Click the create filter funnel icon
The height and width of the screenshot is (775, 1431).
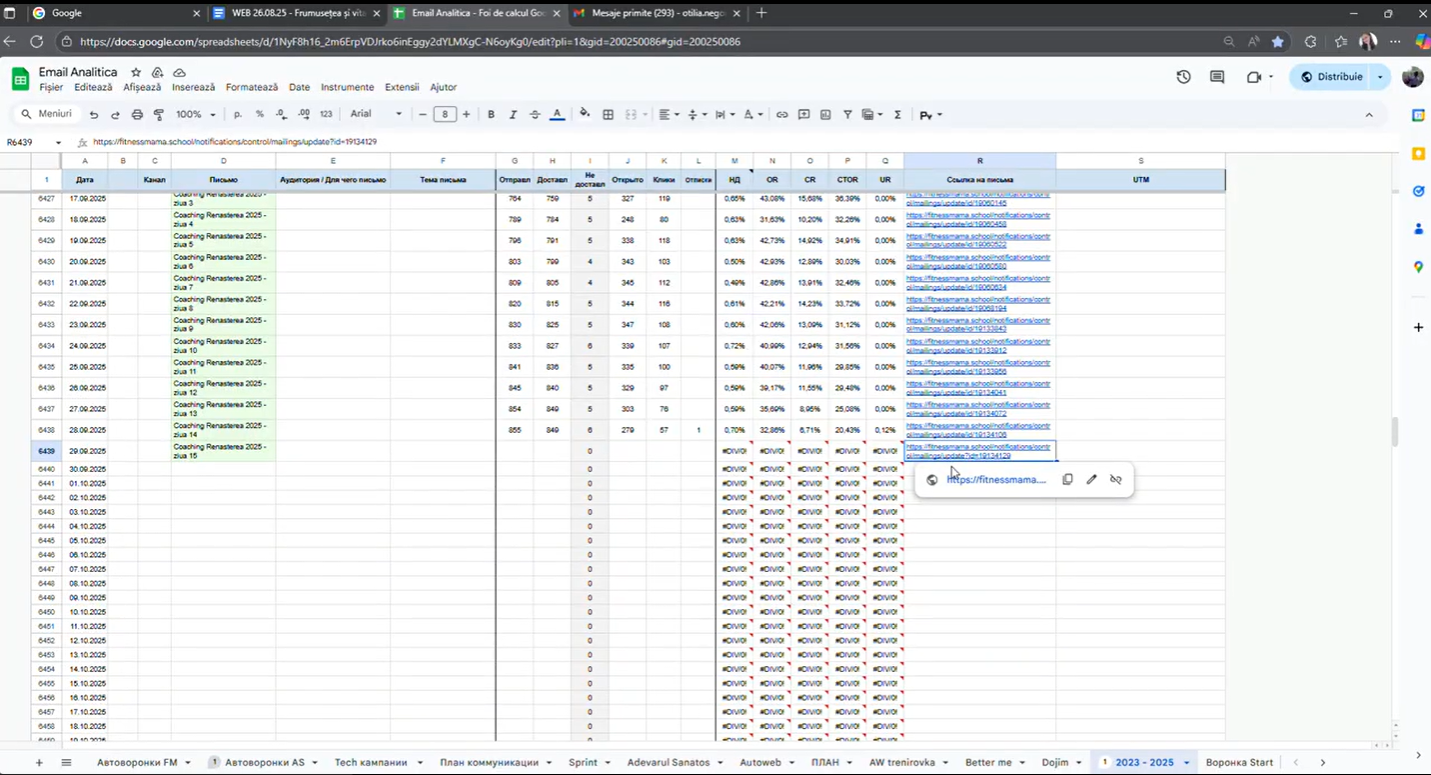(847, 115)
